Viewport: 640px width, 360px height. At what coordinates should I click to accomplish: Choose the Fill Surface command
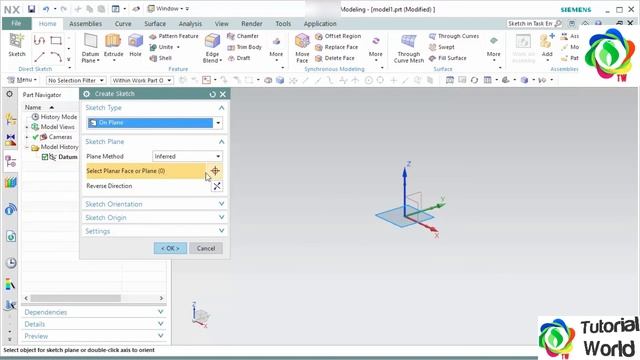coord(448,58)
